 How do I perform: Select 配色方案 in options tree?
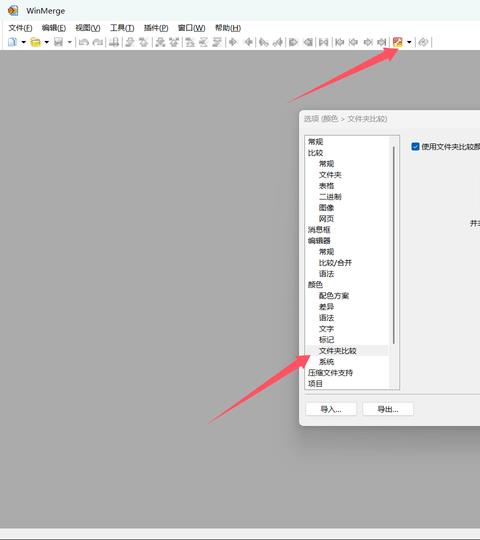tap(334, 295)
